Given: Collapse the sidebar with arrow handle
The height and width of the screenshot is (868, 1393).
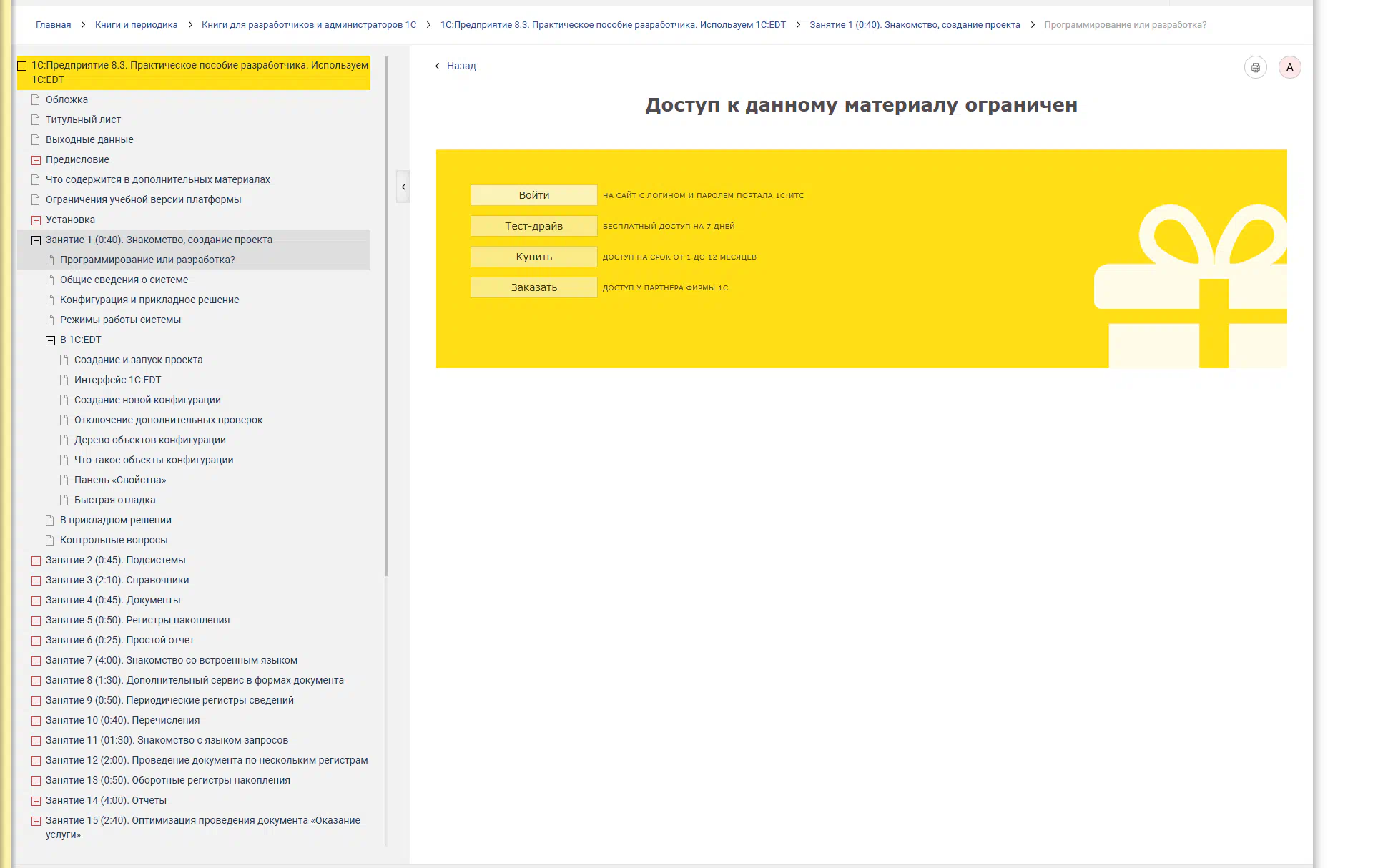Looking at the screenshot, I should click(x=403, y=187).
